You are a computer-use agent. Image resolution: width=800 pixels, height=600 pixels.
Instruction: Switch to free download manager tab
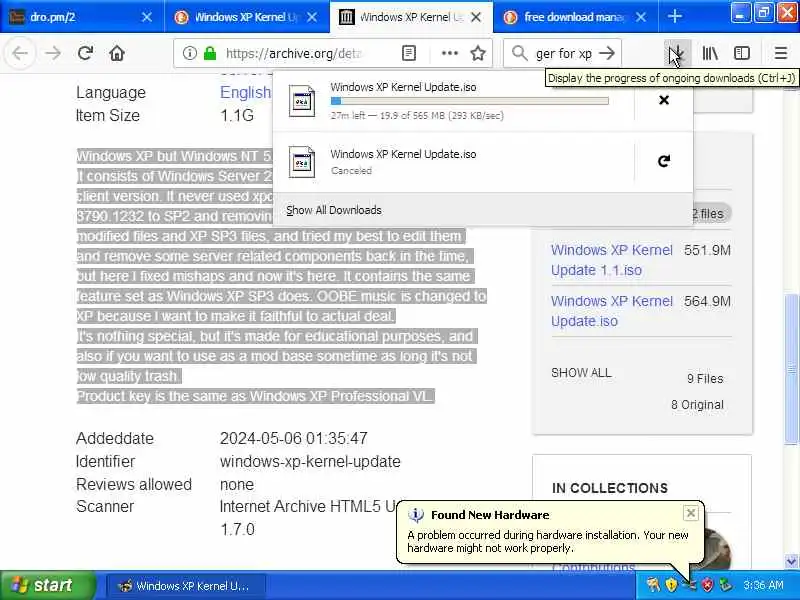coord(576,17)
